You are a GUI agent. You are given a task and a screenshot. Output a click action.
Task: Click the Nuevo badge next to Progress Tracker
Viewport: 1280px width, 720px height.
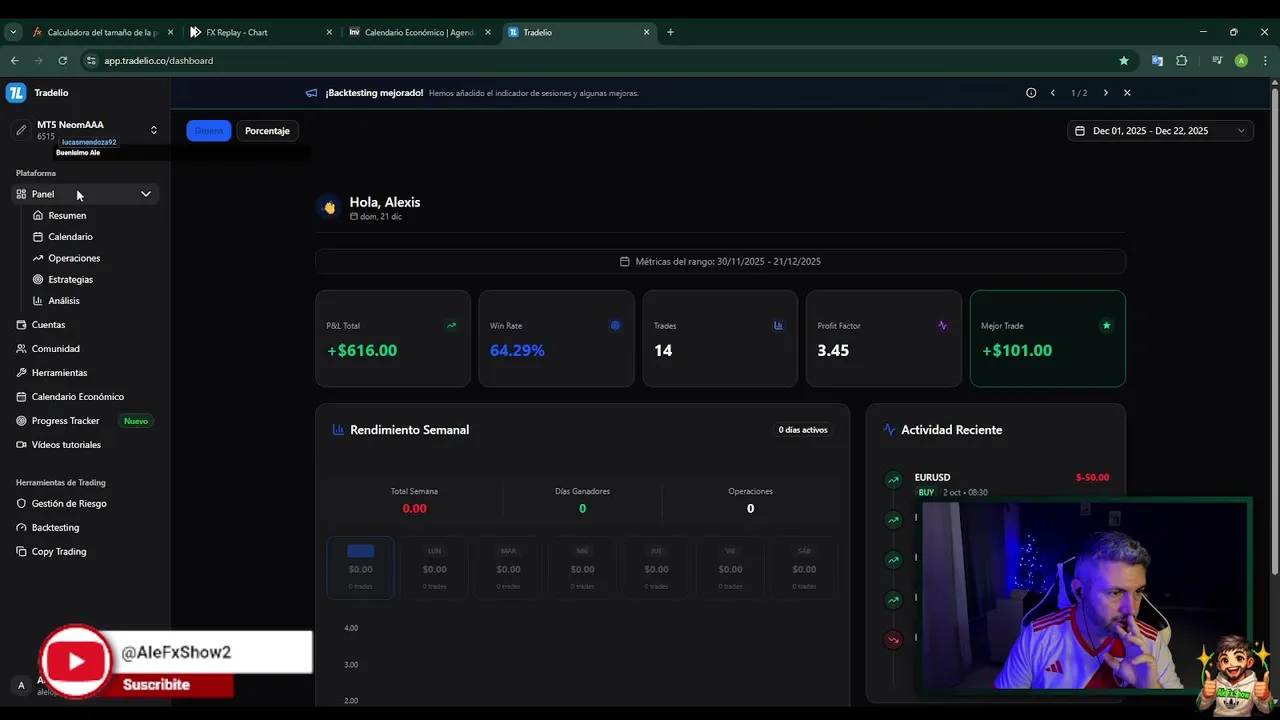[136, 421]
